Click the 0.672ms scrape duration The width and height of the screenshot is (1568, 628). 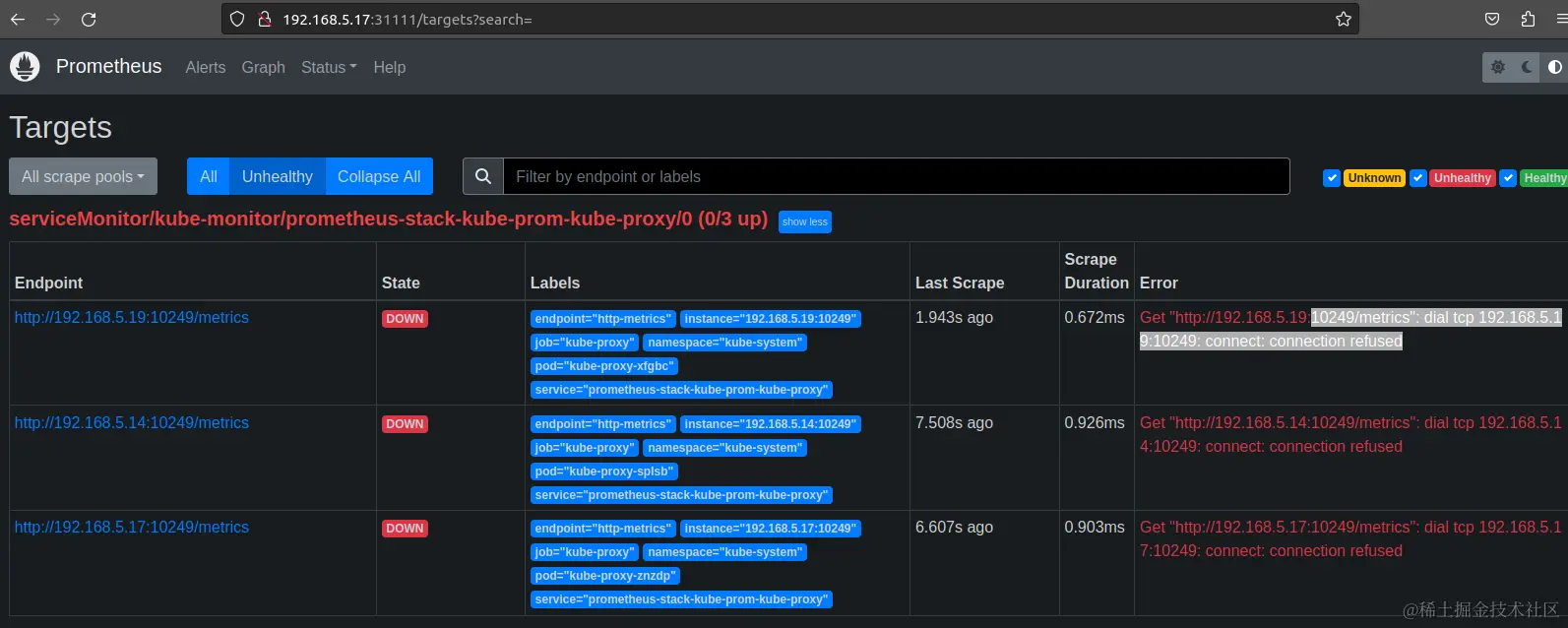point(1095,317)
